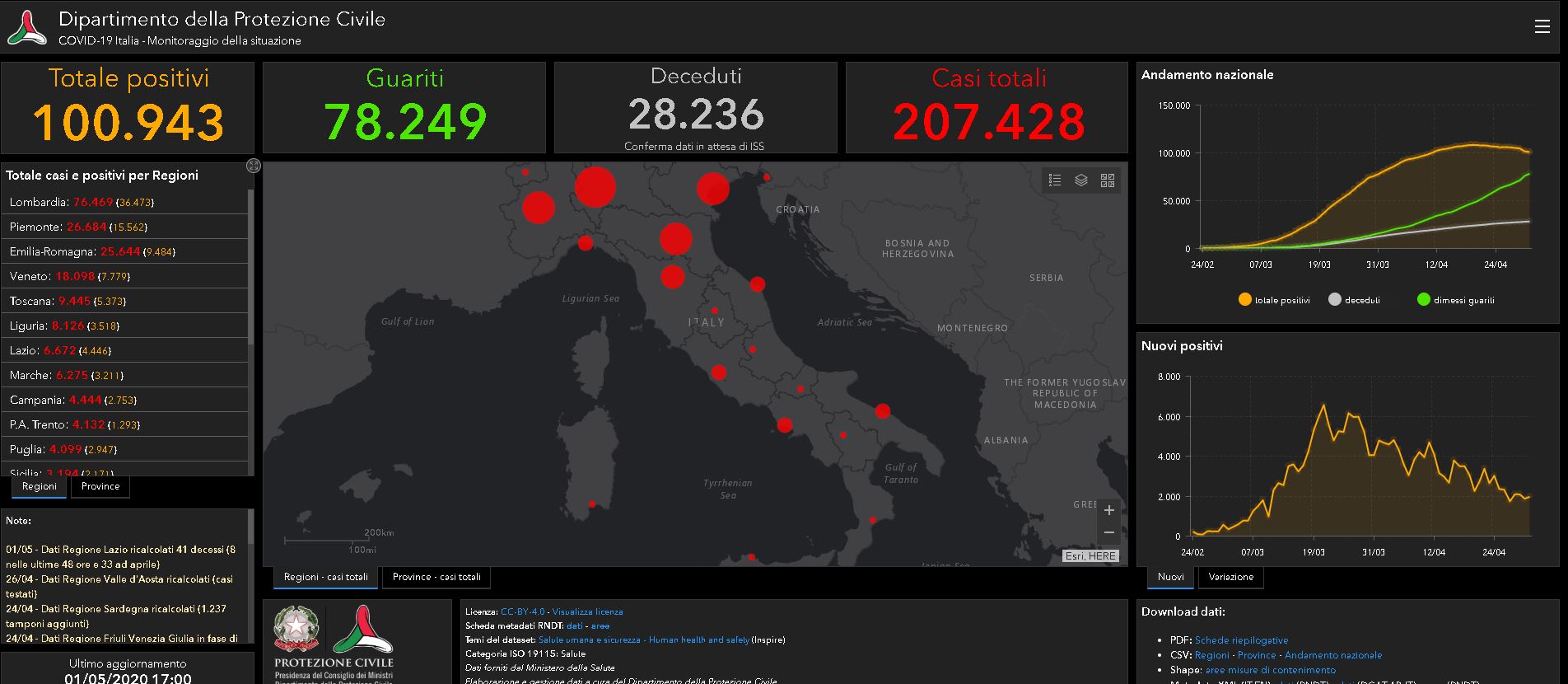This screenshot has height=684, width=1568.
Task: Switch to 'Province - casi totali' map tab
Action: tap(436, 577)
